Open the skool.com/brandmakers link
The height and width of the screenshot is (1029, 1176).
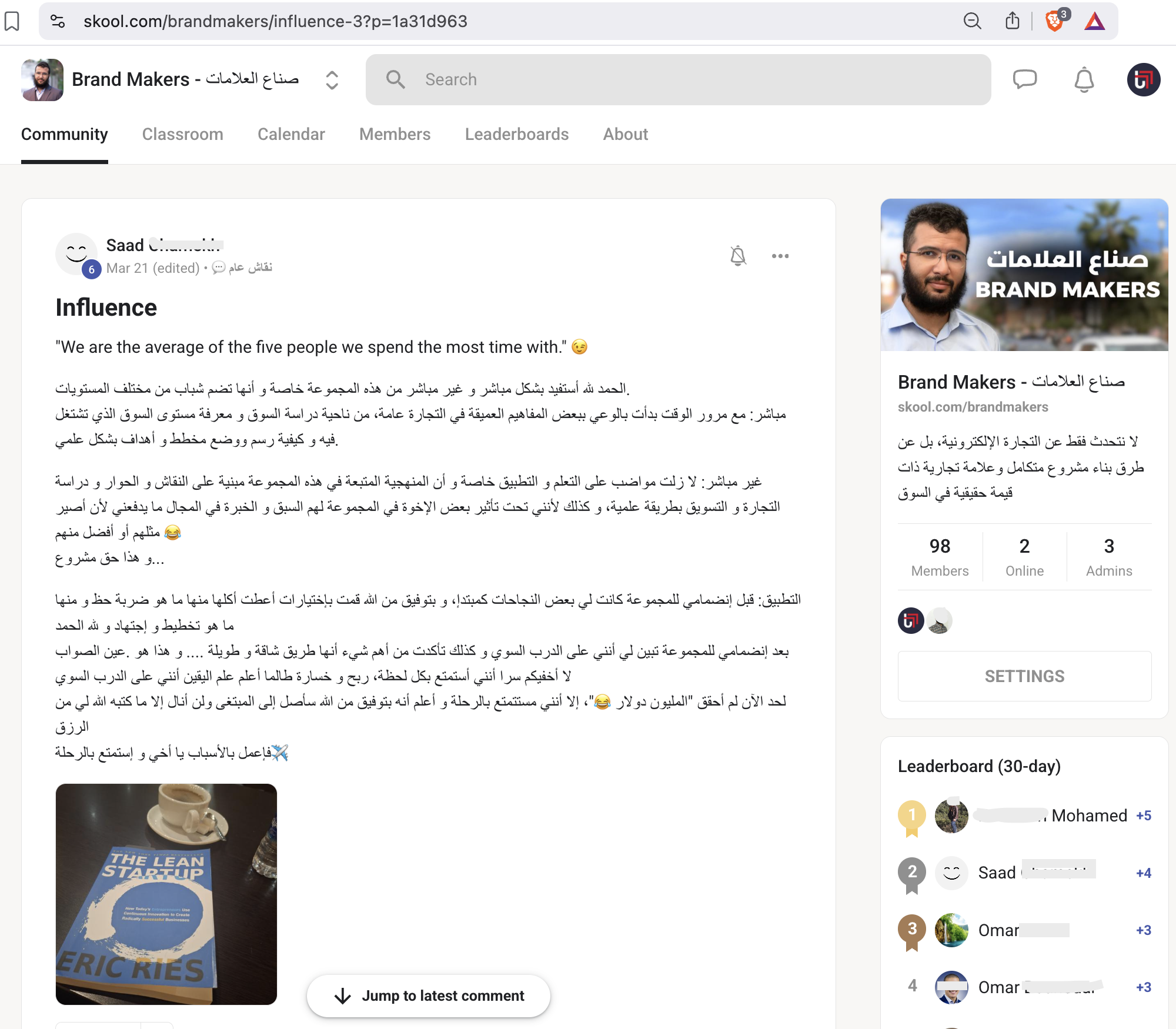coord(973,407)
